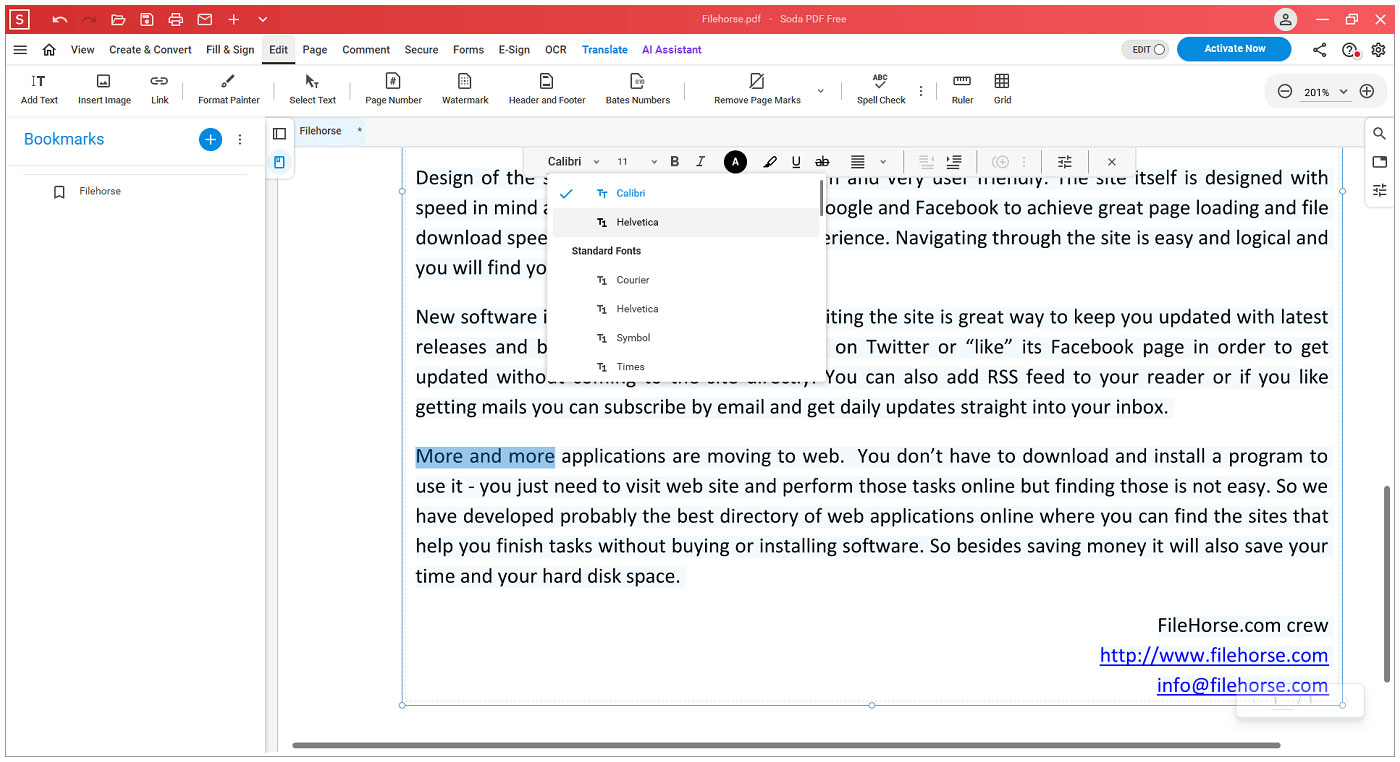Expand the text alignment dropdown arrow
The image size is (1400, 762).
click(x=883, y=162)
